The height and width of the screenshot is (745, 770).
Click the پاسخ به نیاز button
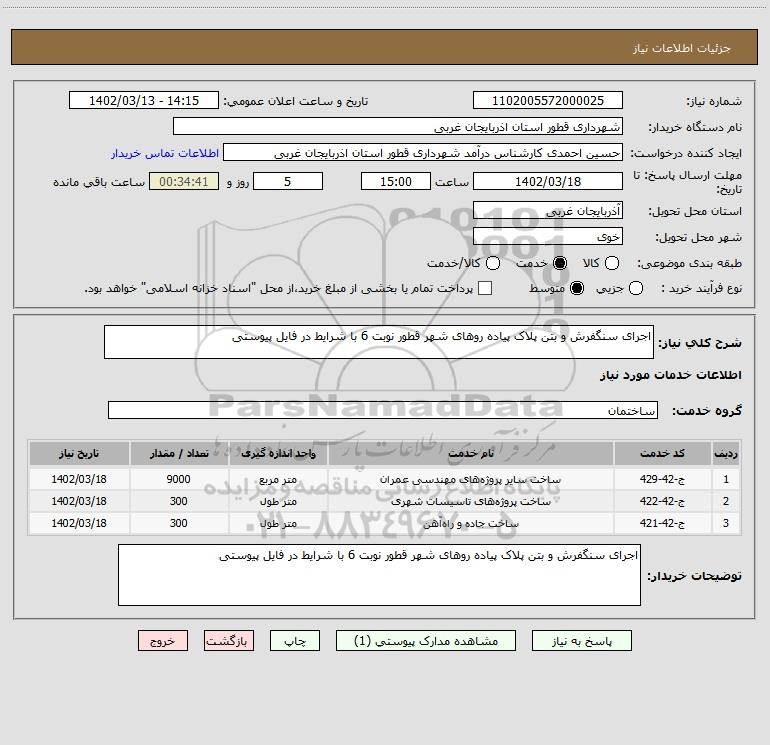tap(581, 641)
